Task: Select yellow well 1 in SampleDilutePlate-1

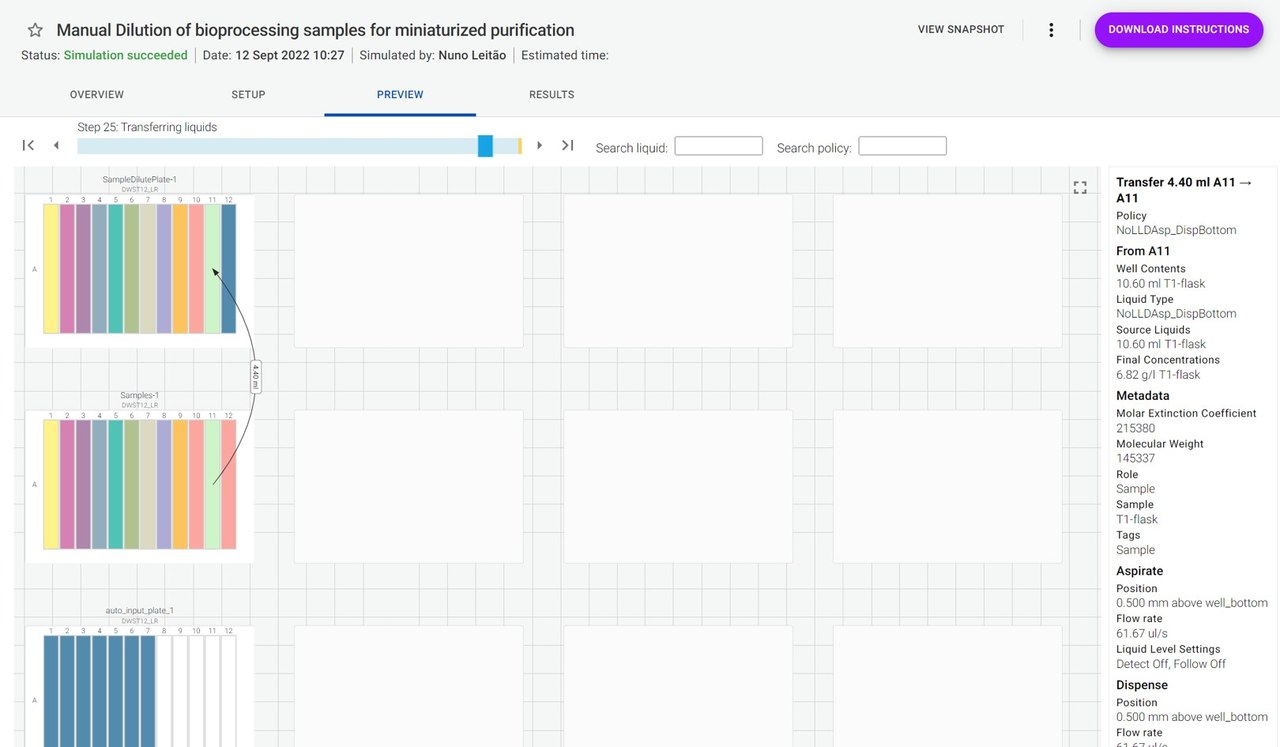Action: 51,268
